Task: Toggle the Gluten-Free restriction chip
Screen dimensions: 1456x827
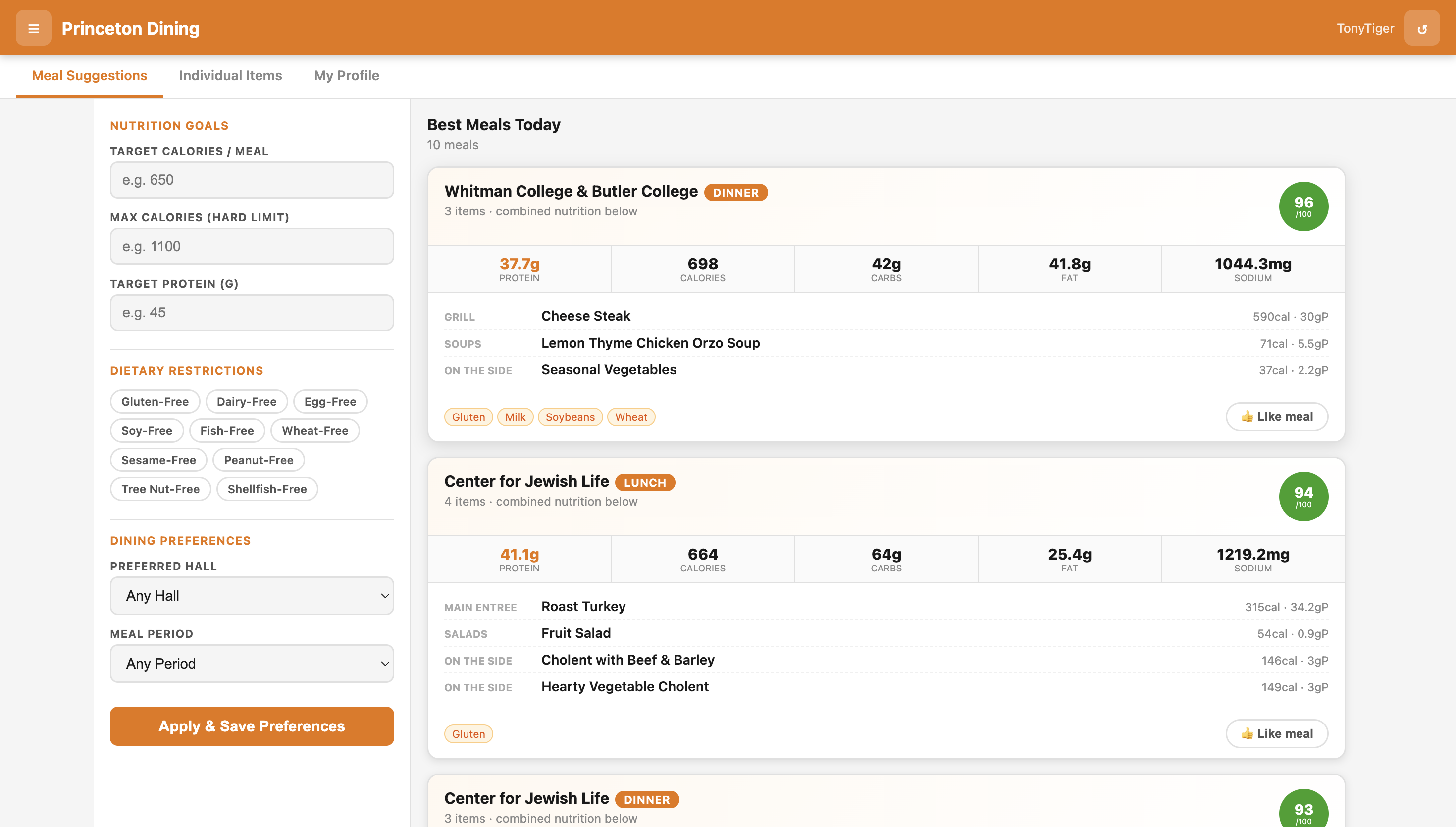Action: coord(155,401)
